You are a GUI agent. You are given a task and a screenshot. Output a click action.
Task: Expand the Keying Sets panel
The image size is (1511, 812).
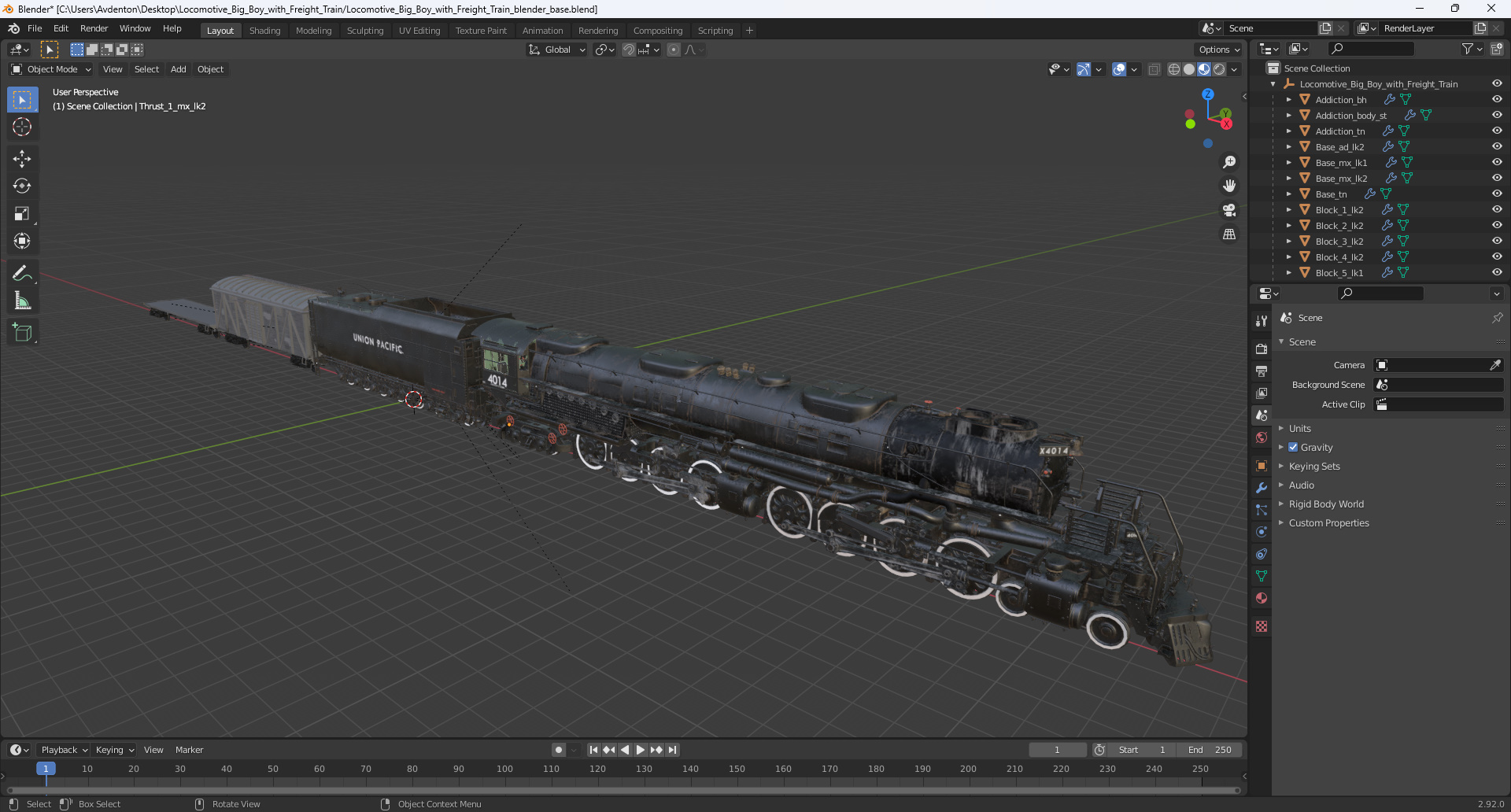pos(1314,466)
